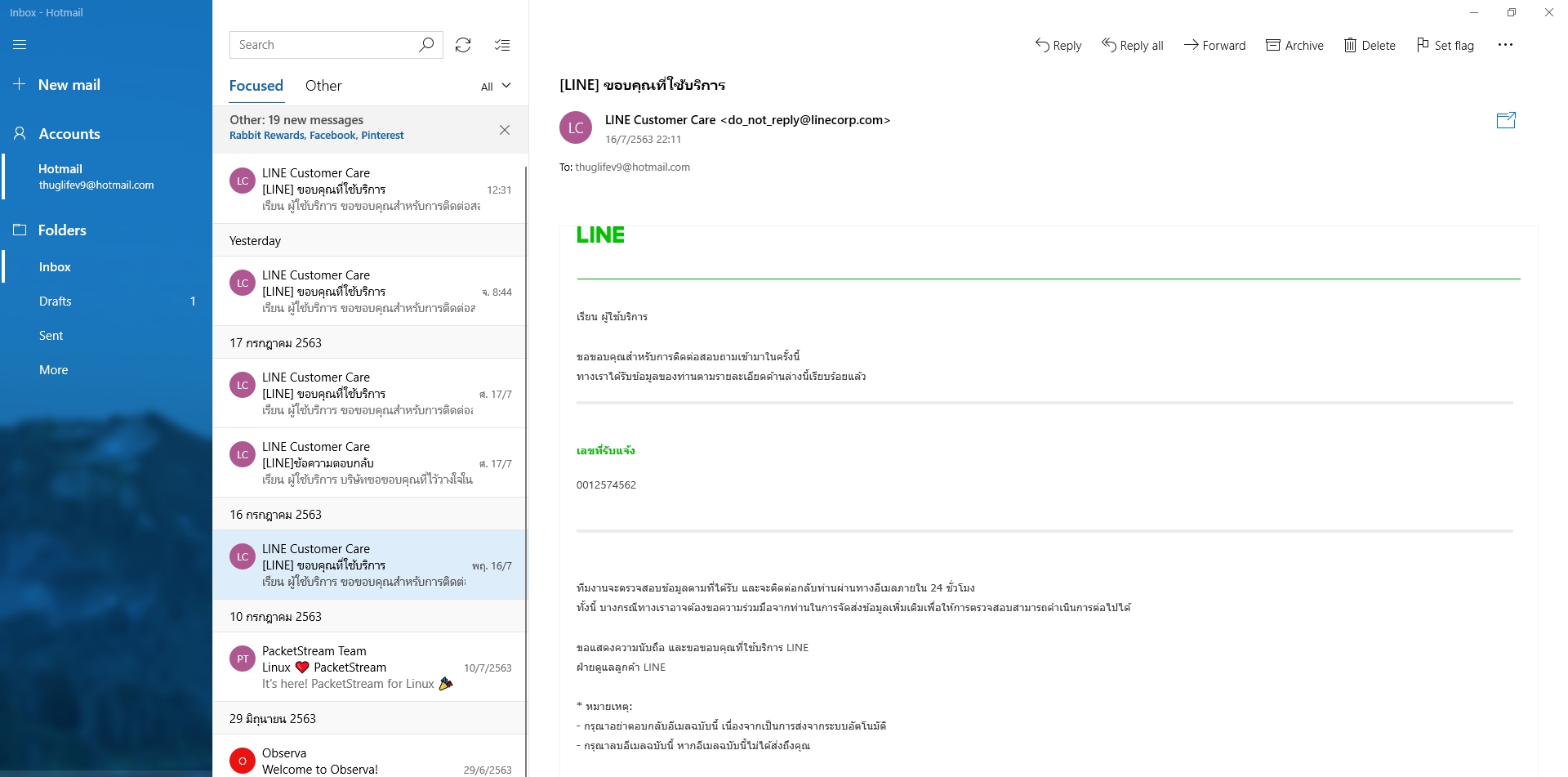Click the search magnifier icon
The width and height of the screenshot is (1568, 777).
(425, 45)
